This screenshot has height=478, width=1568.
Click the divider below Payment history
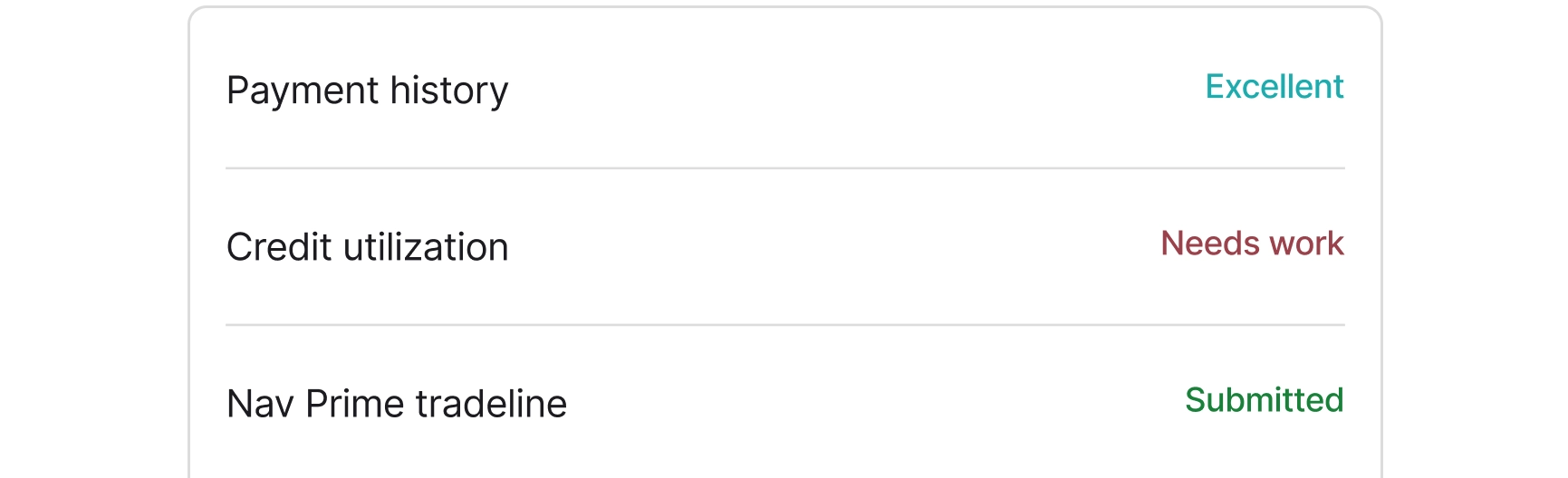tap(784, 168)
